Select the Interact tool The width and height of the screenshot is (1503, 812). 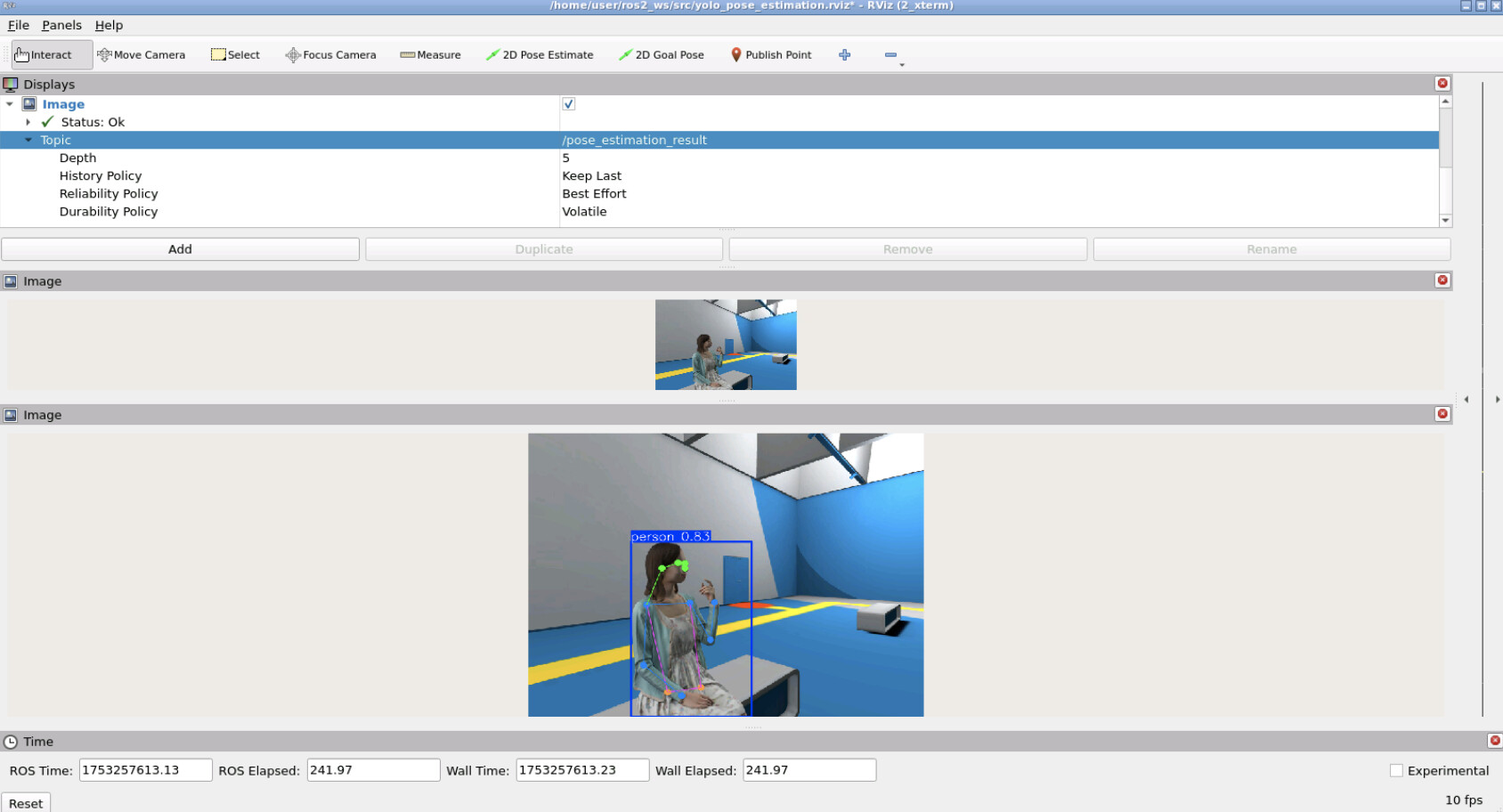pyautogui.click(x=44, y=55)
